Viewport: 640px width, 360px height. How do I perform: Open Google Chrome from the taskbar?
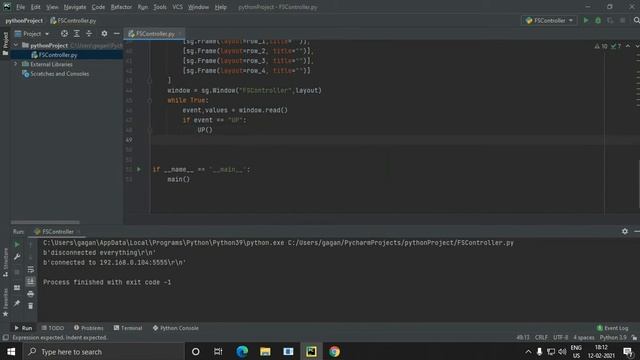[334, 351]
